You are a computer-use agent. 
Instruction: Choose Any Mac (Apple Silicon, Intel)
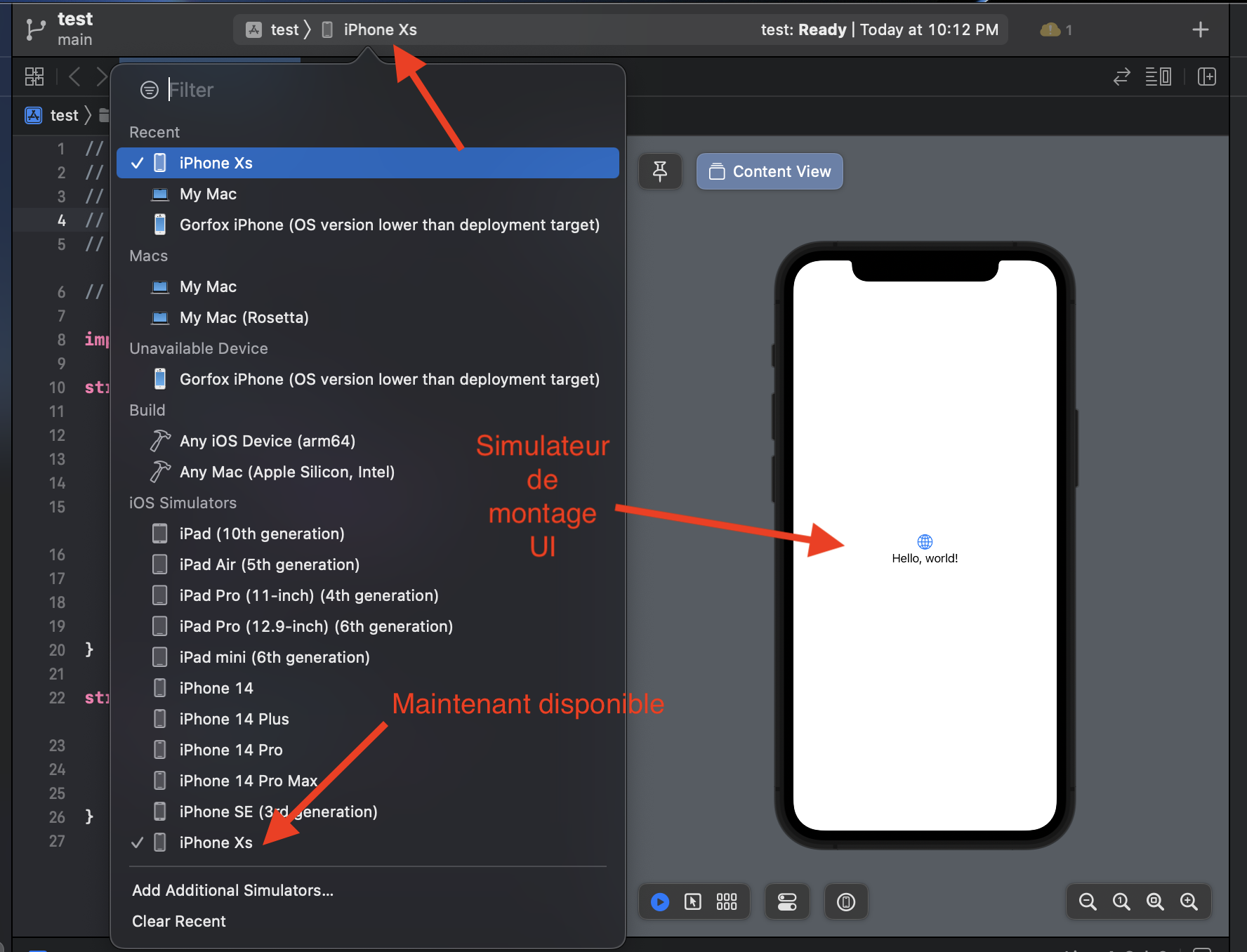pos(368,472)
